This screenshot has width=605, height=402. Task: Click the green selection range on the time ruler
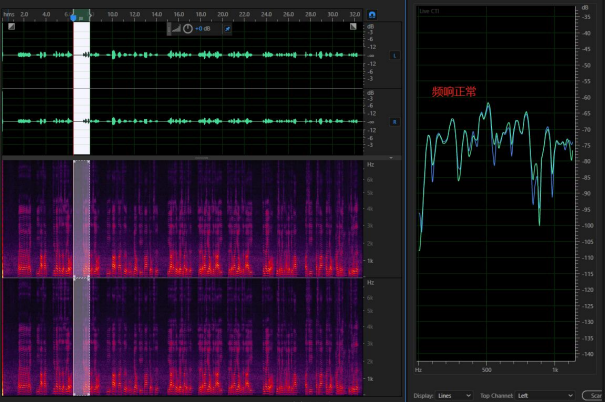click(x=82, y=15)
